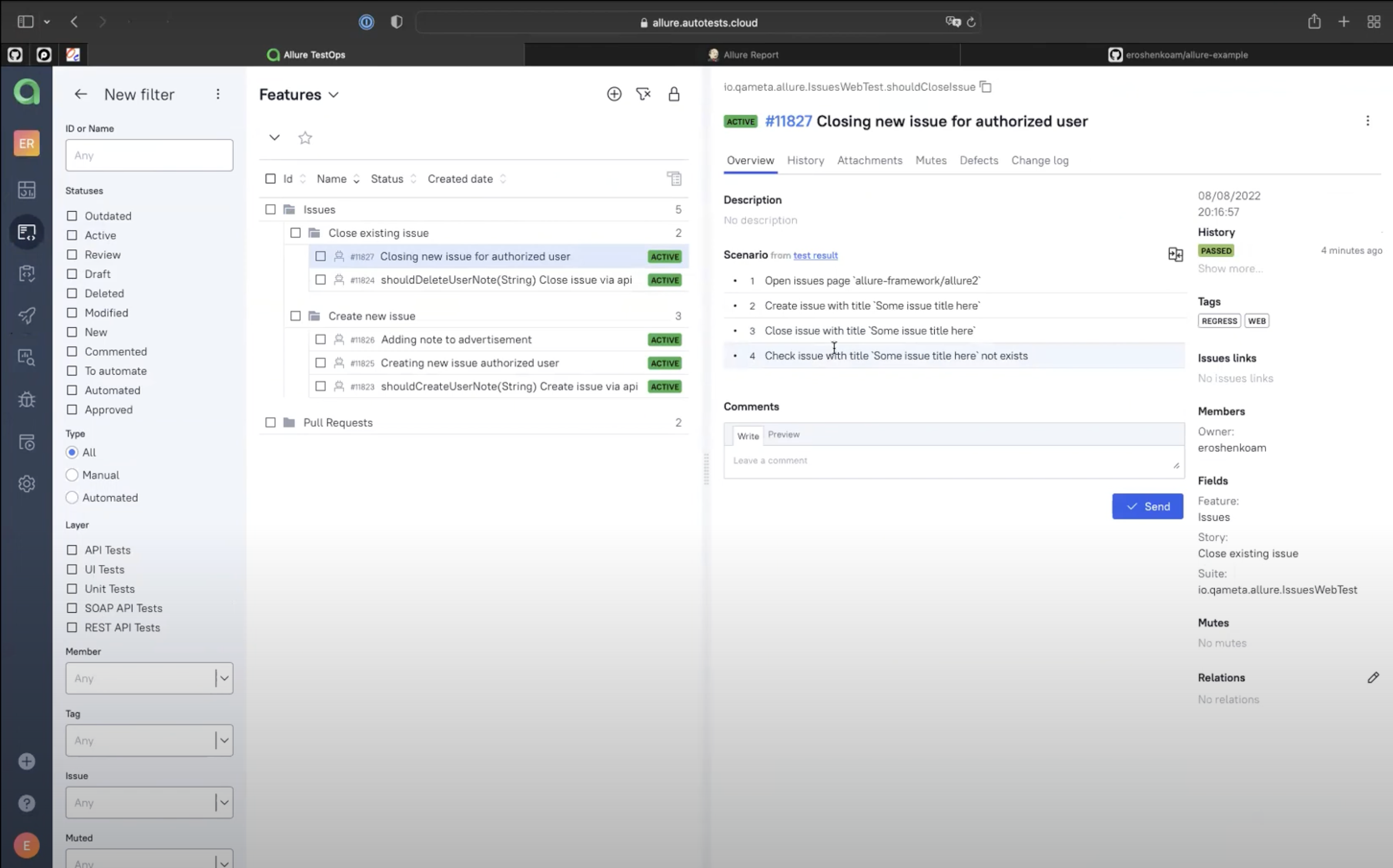1393x868 pixels.
Task: Click the star favorite icon
Action: [305, 138]
